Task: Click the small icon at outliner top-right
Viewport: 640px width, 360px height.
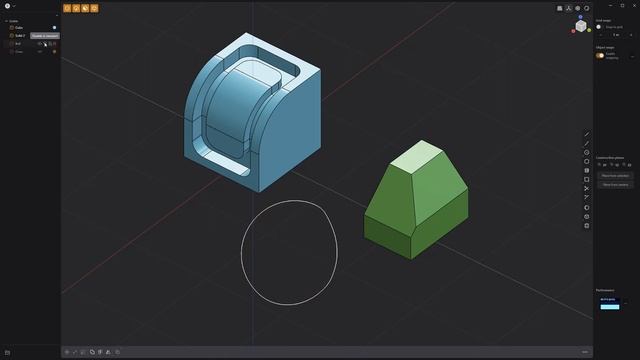Action: click(56, 16)
